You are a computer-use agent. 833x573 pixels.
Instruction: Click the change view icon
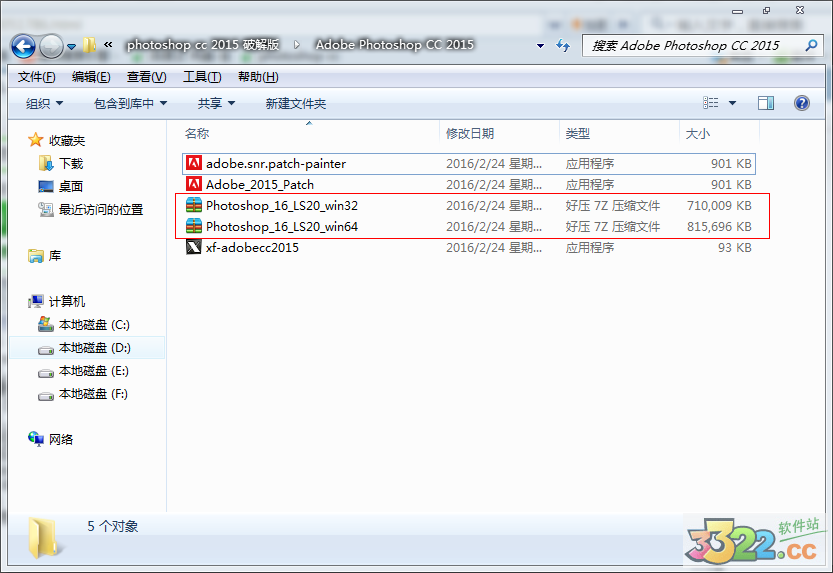[711, 103]
